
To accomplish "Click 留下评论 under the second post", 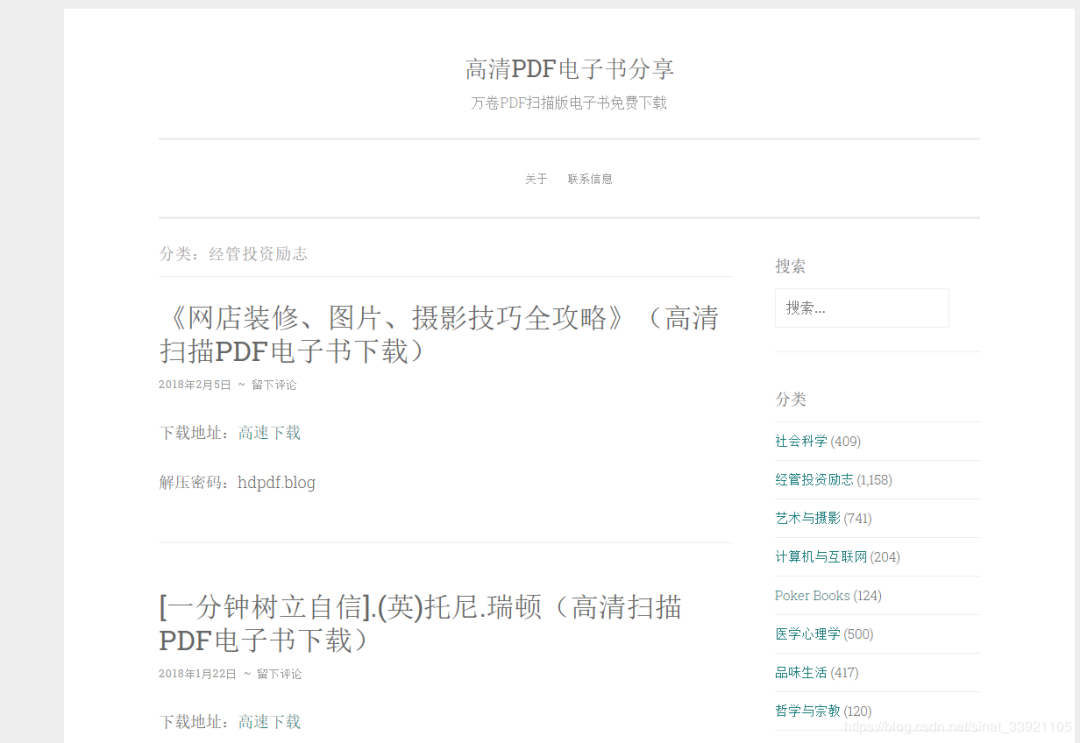I will pos(279,674).
